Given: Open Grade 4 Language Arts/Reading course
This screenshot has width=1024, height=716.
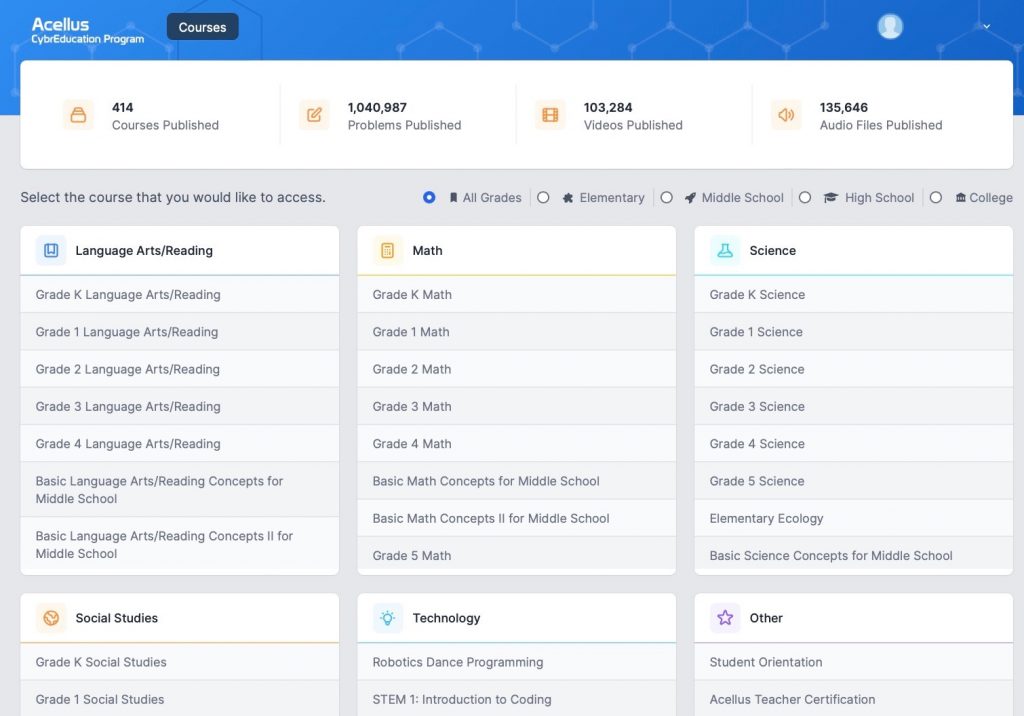Looking at the screenshot, I should point(180,444).
